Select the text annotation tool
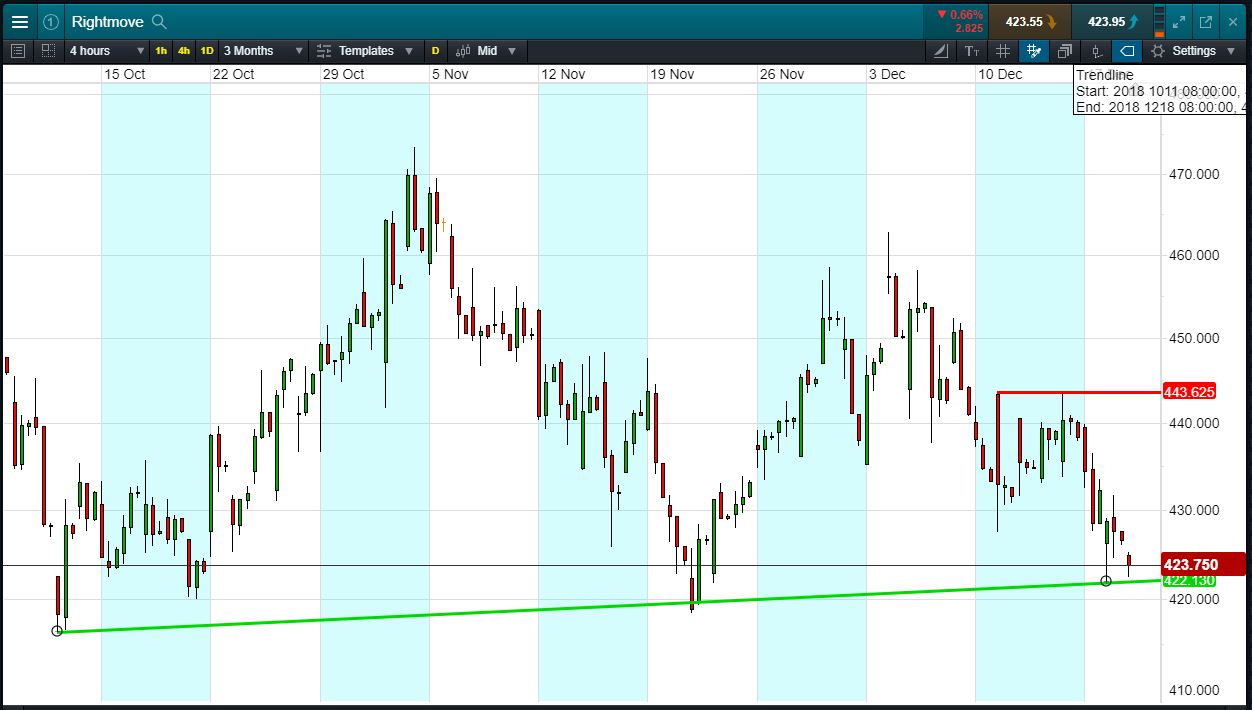 point(972,51)
